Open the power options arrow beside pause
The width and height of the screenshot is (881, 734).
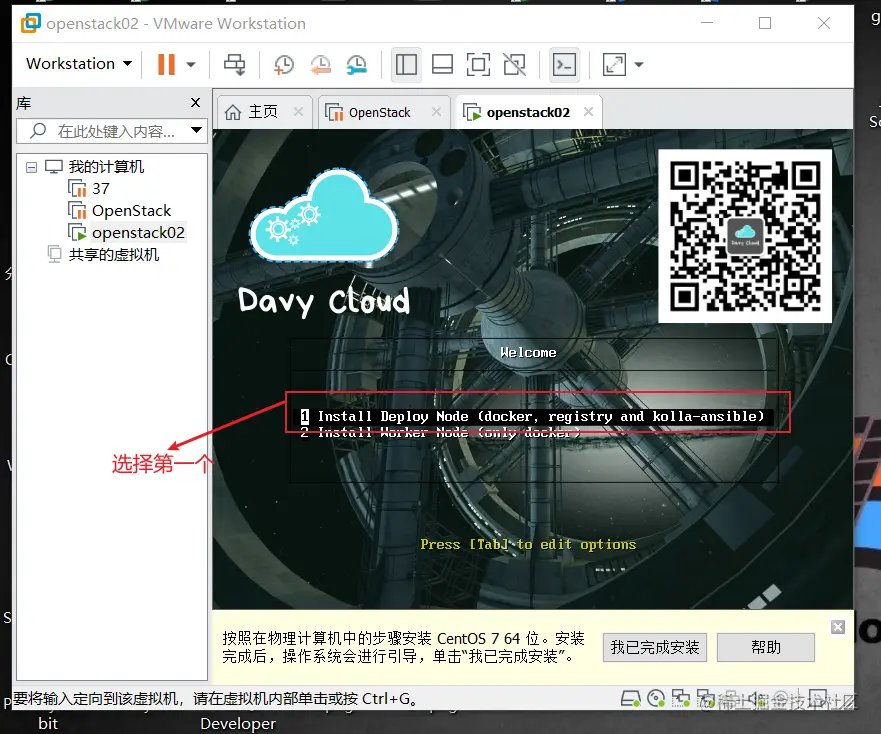coord(191,65)
